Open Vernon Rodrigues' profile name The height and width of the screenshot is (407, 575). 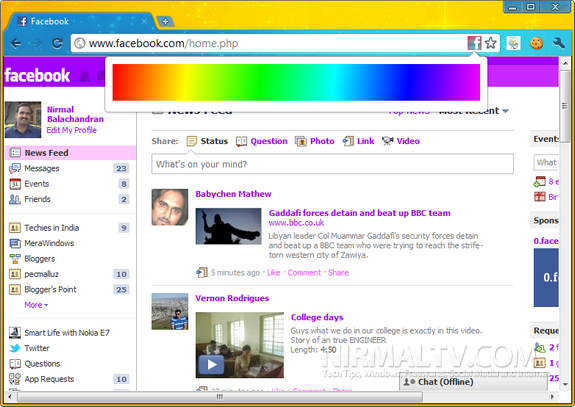(x=232, y=298)
